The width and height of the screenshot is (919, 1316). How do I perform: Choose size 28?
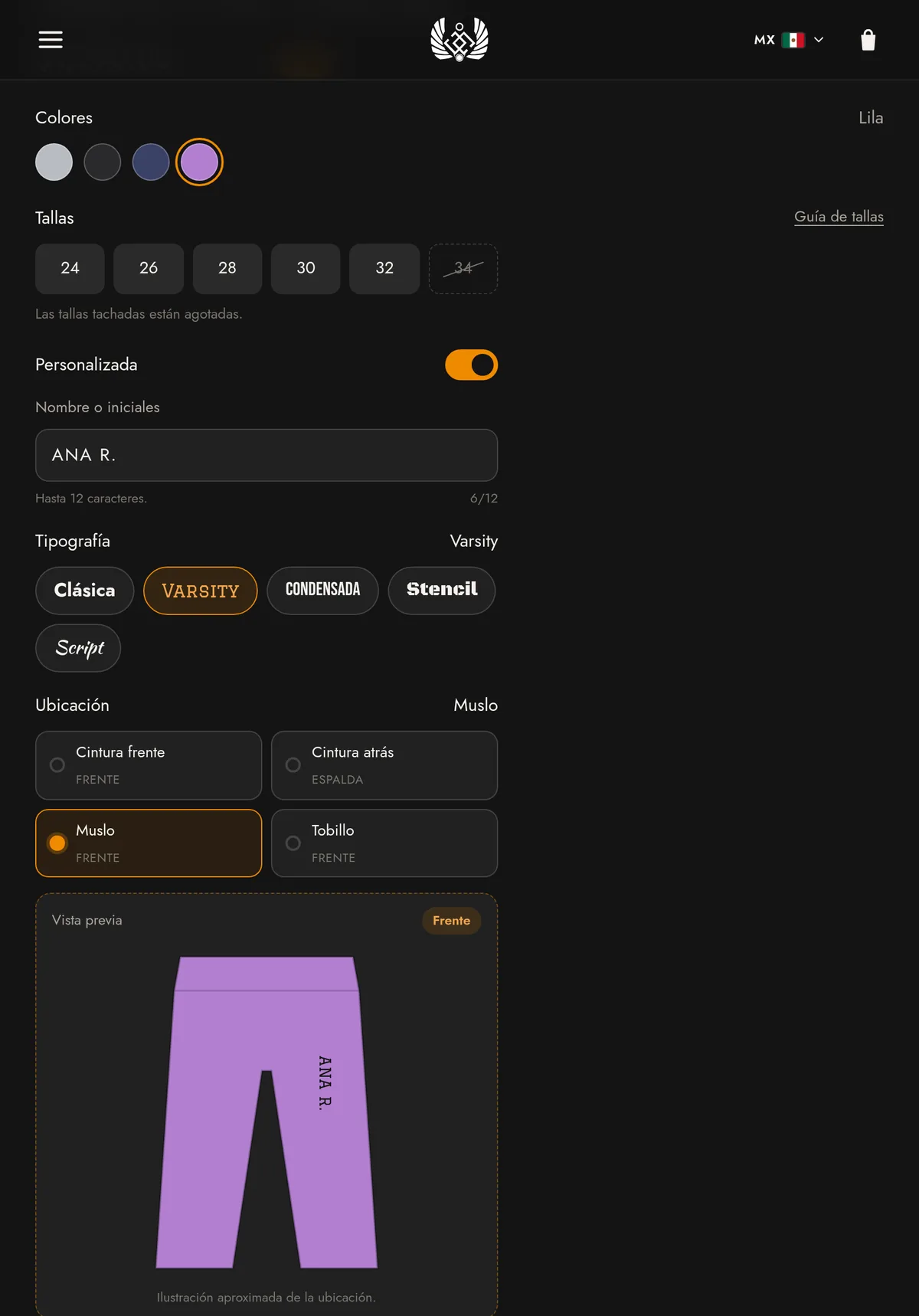pyautogui.click(x=227, y=268)
